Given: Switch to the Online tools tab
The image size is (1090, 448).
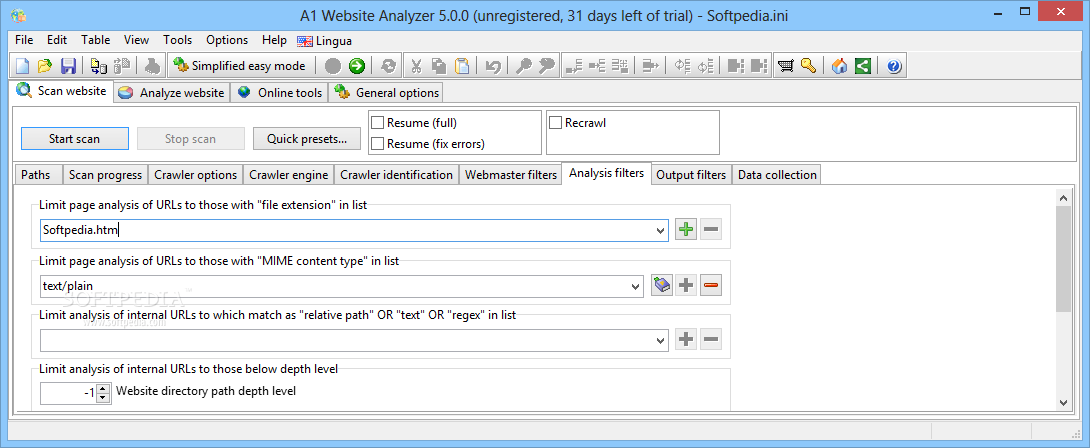Looking at the screenshot, I should coord(281,93).
